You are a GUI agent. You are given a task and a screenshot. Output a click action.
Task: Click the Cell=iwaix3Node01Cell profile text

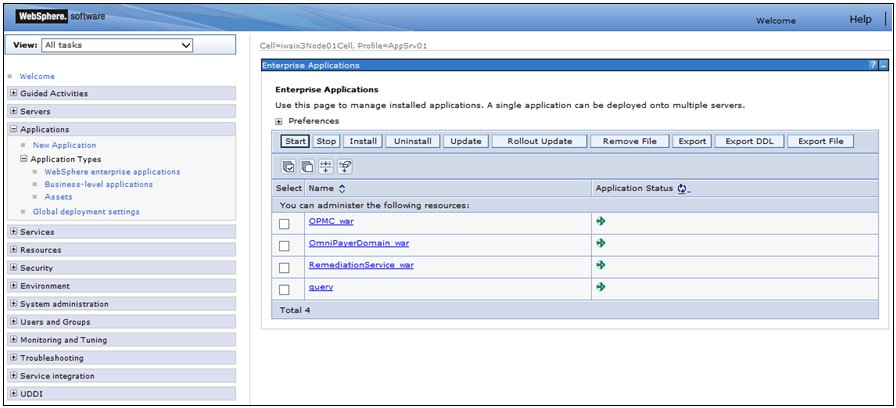(x=343, y=46)
